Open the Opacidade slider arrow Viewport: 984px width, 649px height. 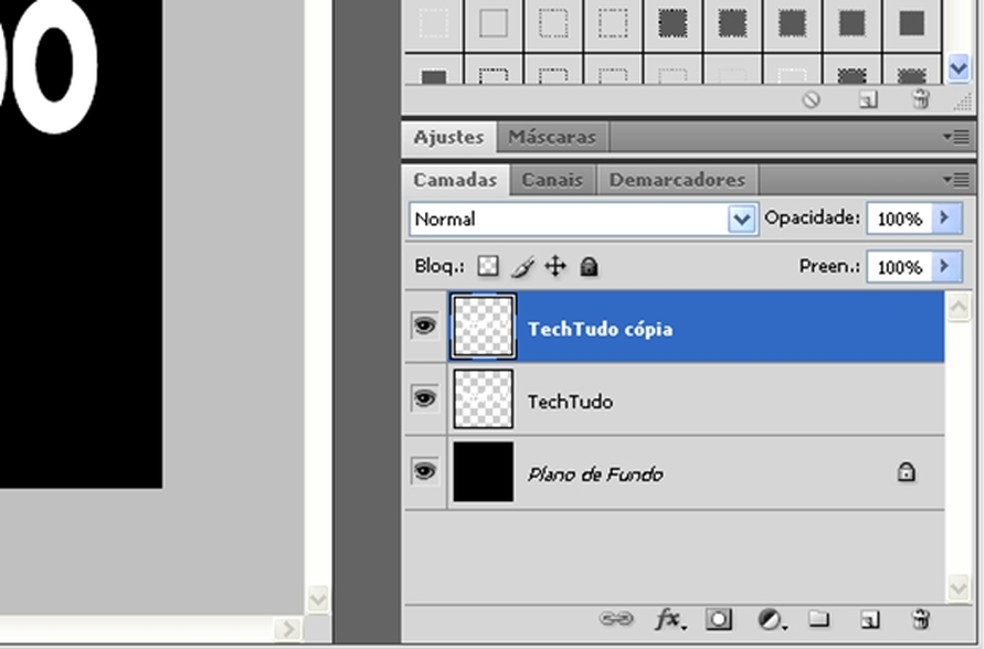click(946, 218)
